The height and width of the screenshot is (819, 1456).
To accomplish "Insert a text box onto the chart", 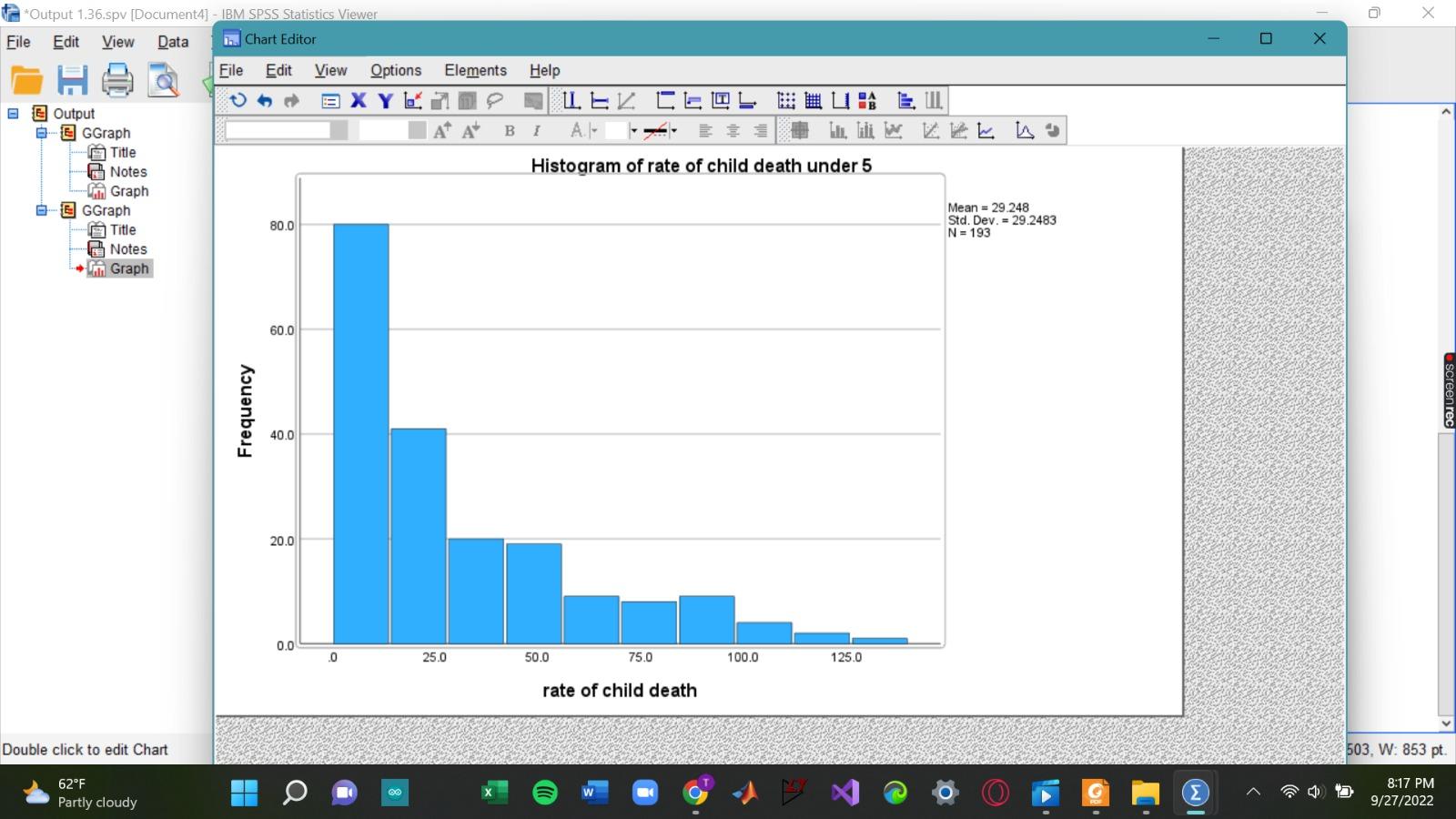I will coord(720,100).
